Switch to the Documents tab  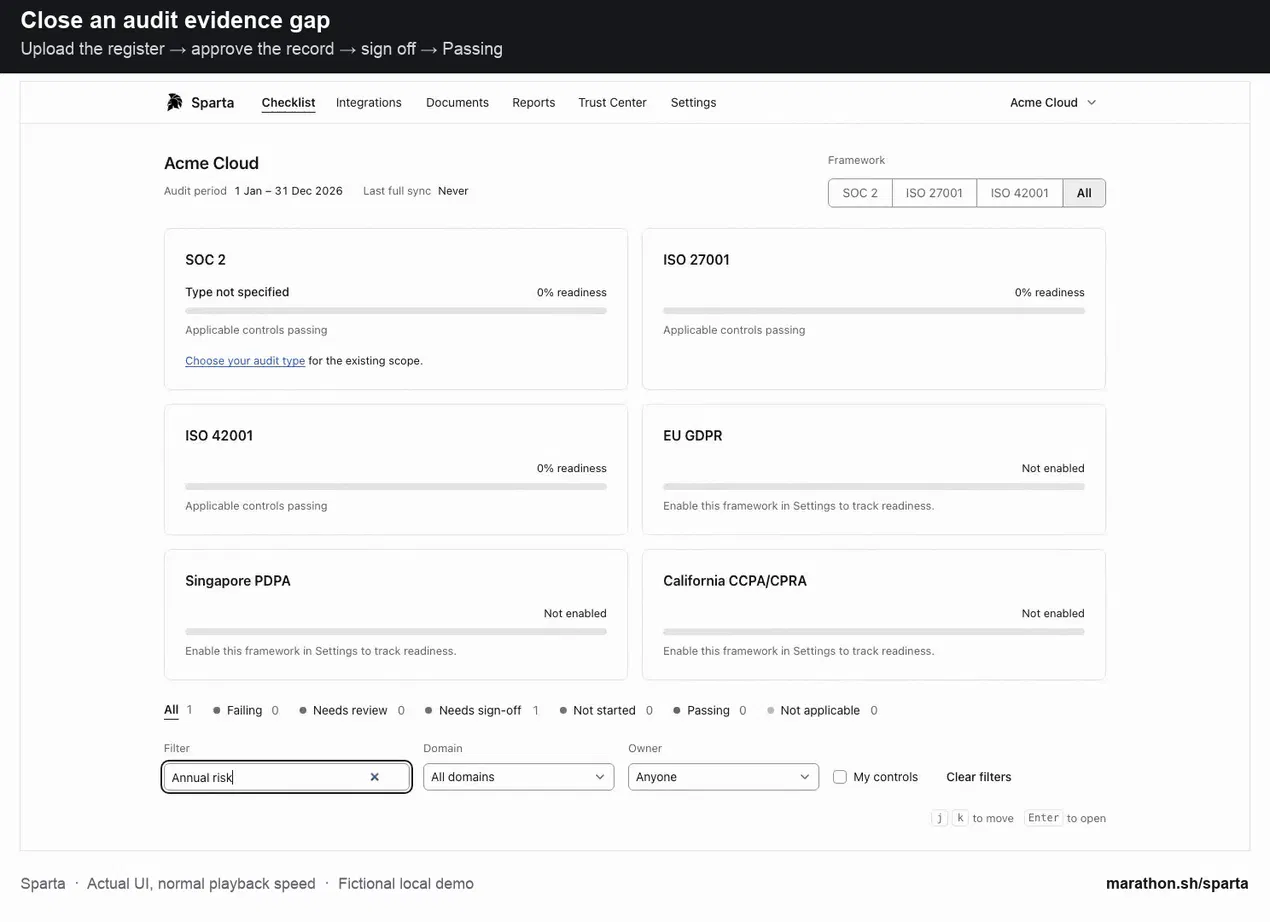[x=457, y=102]
